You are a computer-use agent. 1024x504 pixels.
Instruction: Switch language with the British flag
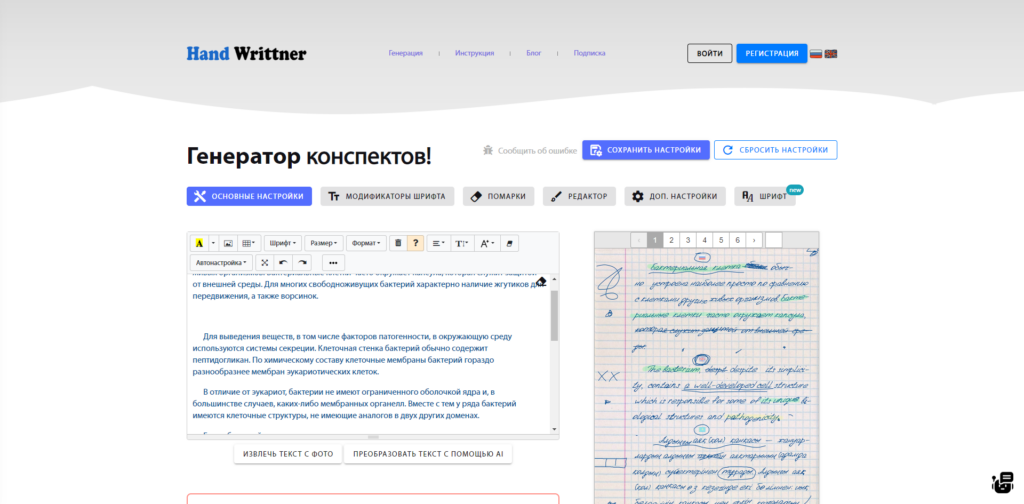click(x=831, y=53)
